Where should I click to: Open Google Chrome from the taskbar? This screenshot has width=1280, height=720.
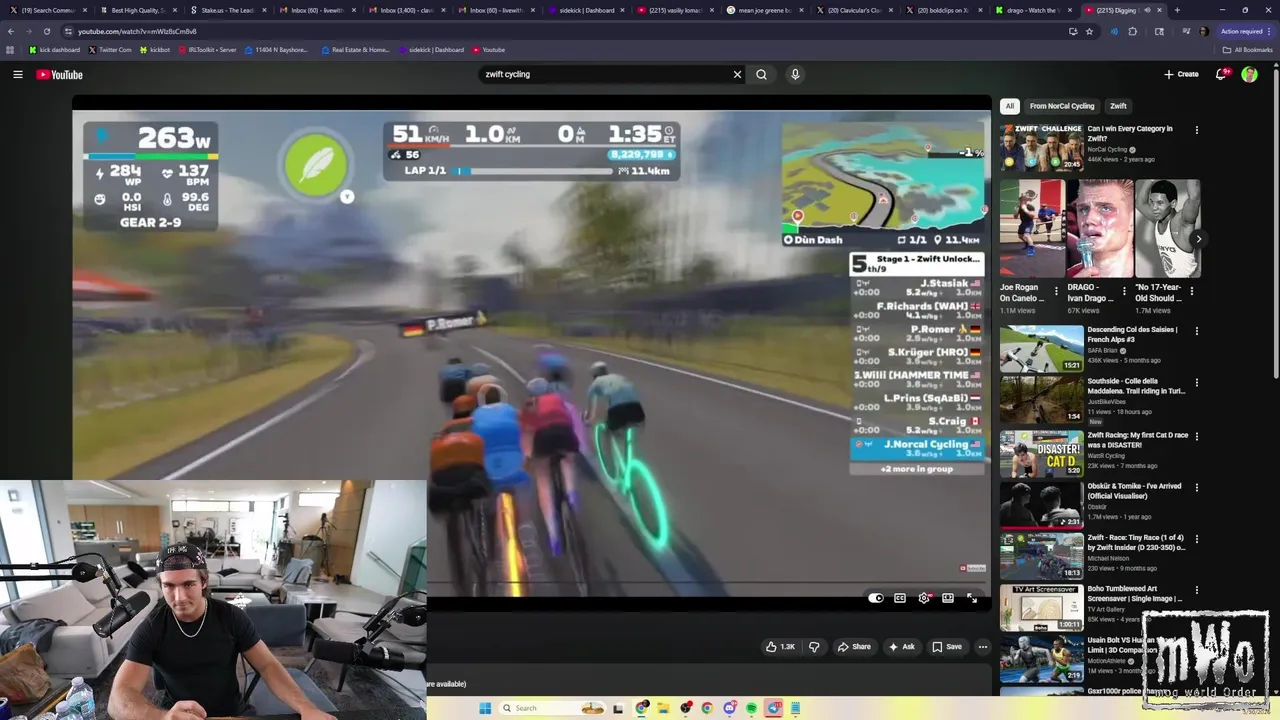[707, 708]
